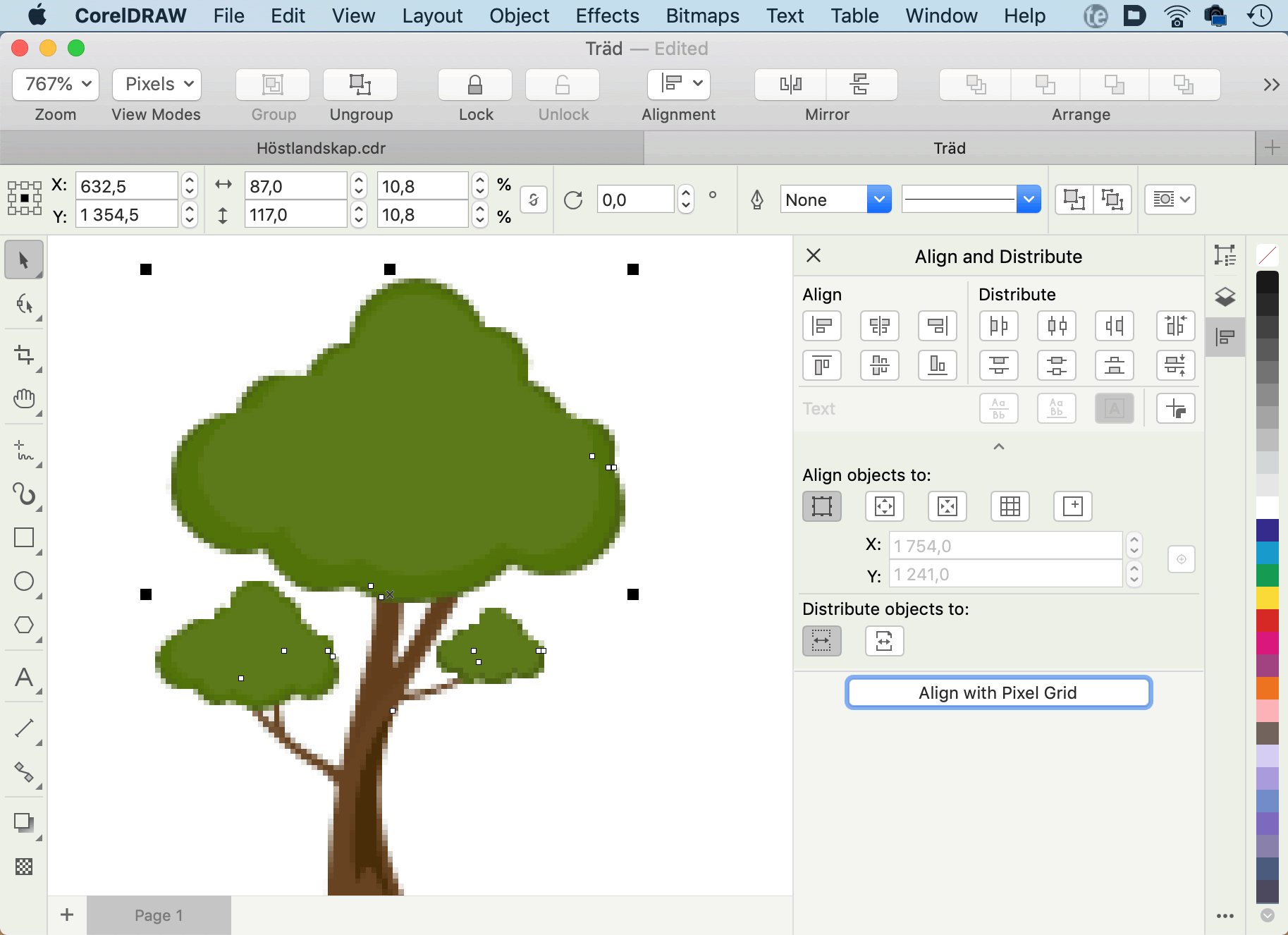Screen dimensions: 1288x935
Task: Switch to the Höstlandskap.cdr tab
Action: [321, 148]
